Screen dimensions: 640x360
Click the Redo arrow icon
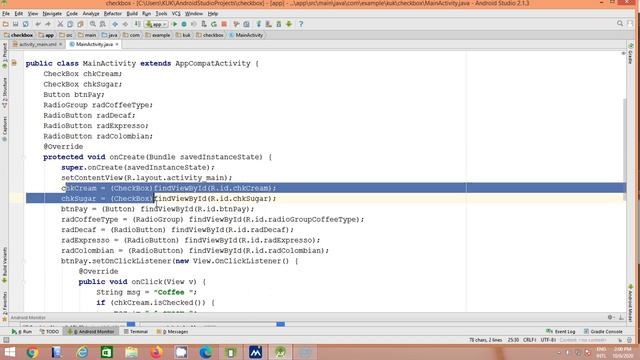[x=48, y=24]
